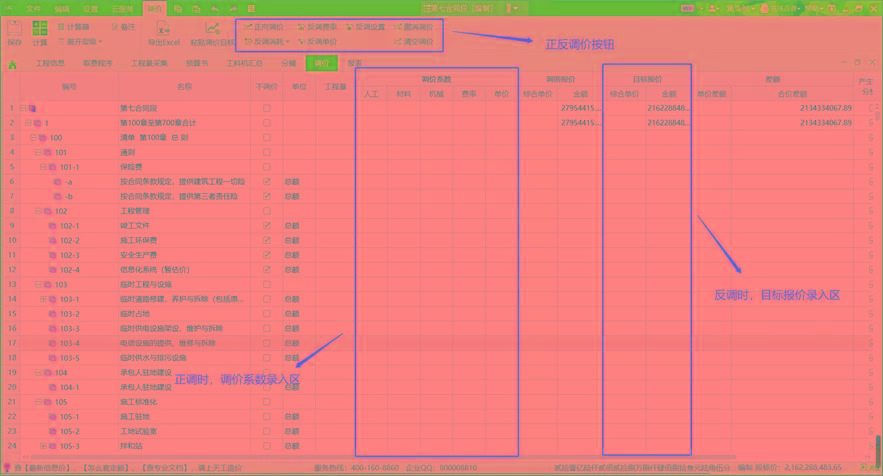Collapse tree node 101-1

(x=43, y=167)
